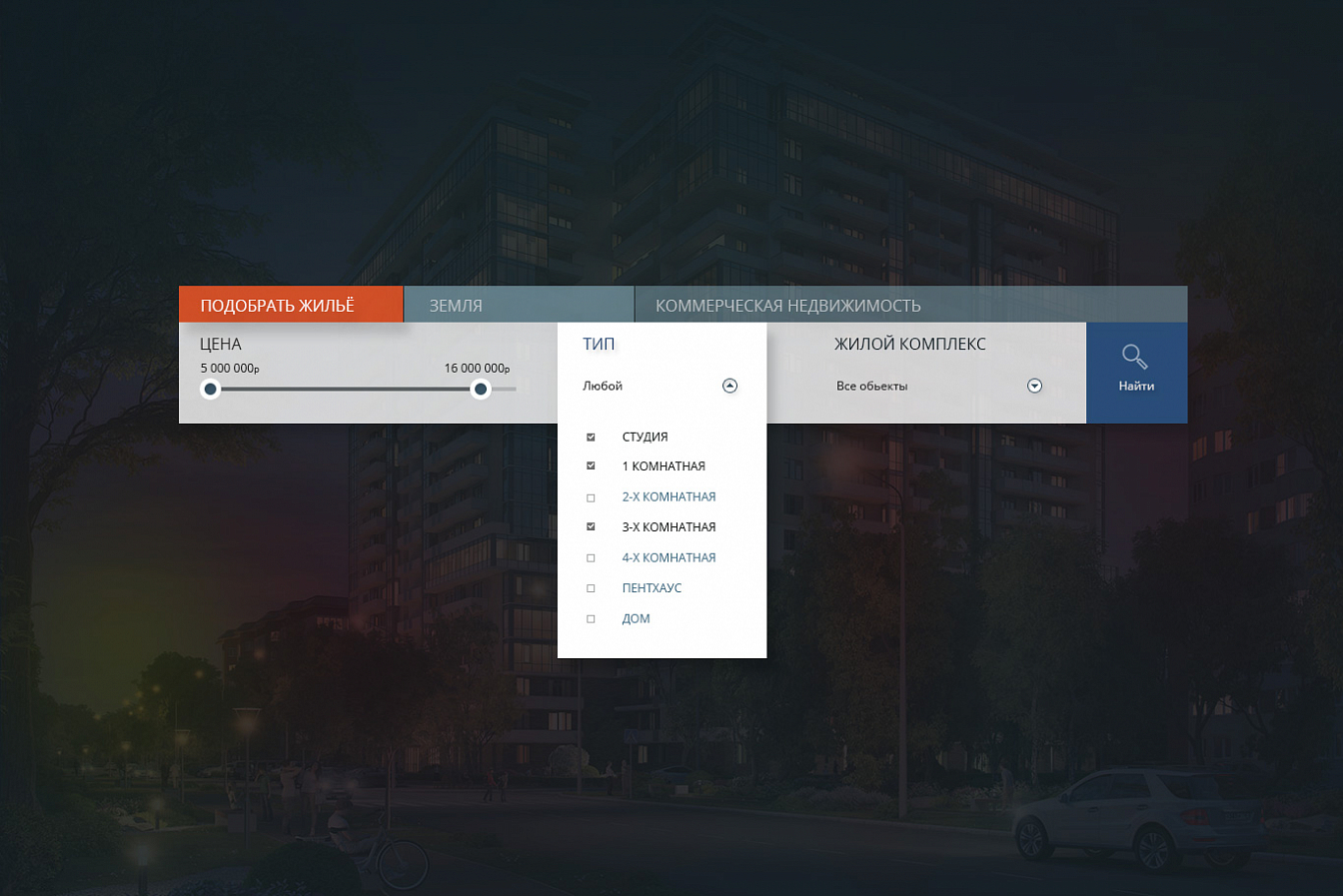This screenshot has height=896, width=1343.
Task: Collapse the ТИП dropdown arrow
Action: tap(729, 386)
